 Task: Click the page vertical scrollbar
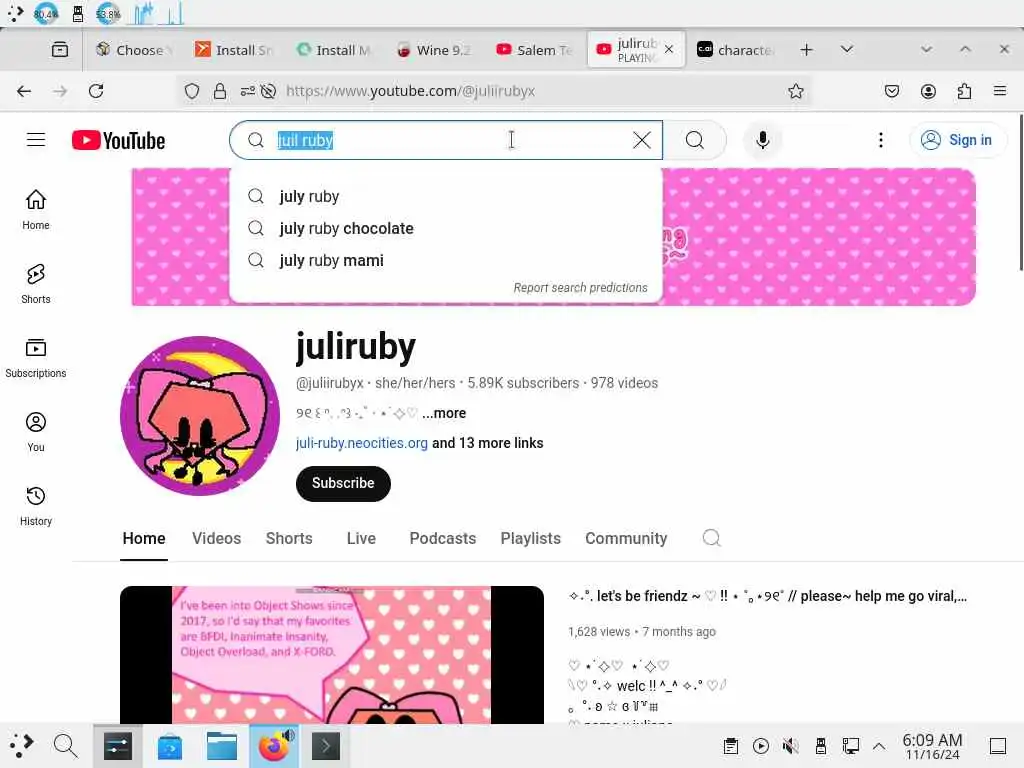point(1021,192)
